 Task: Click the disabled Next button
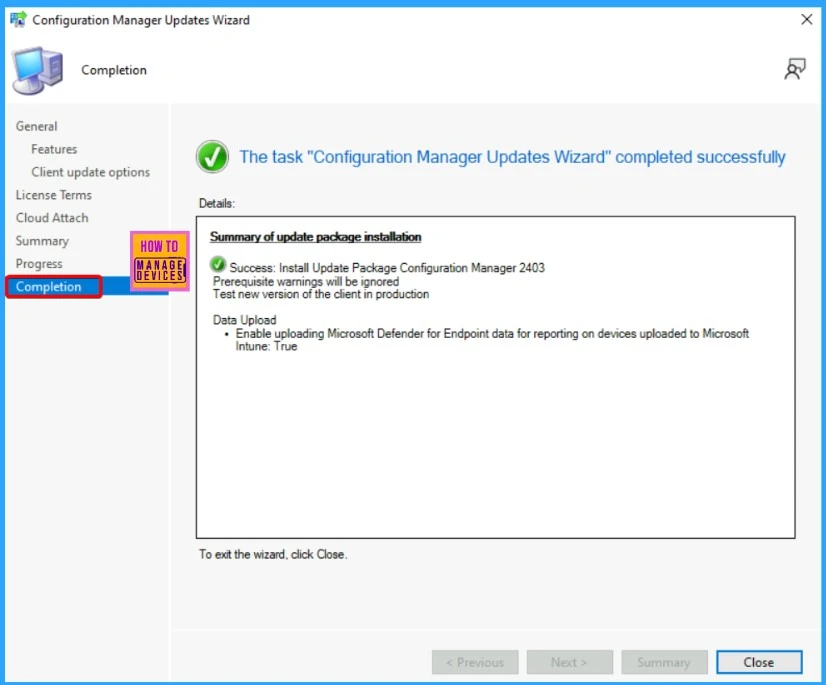(569, 662)
